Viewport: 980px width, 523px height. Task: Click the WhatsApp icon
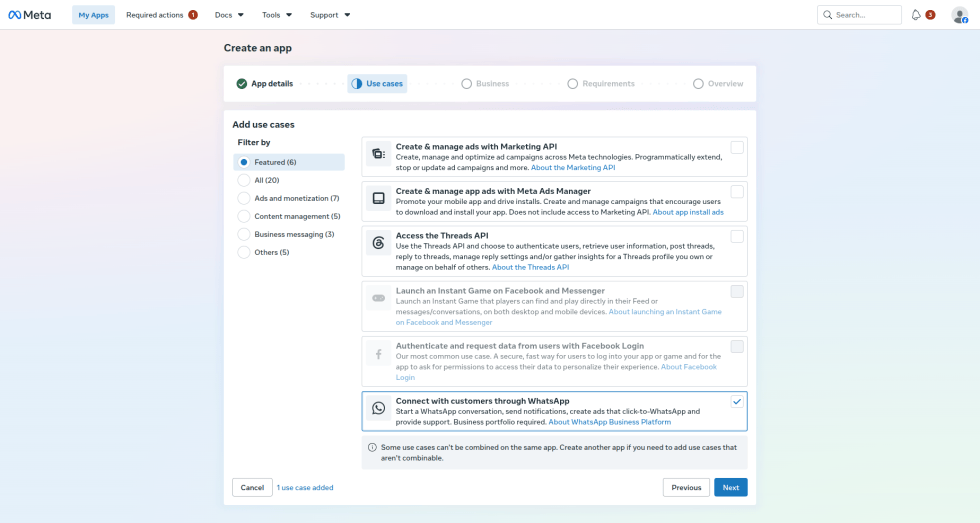coord(378,408)
